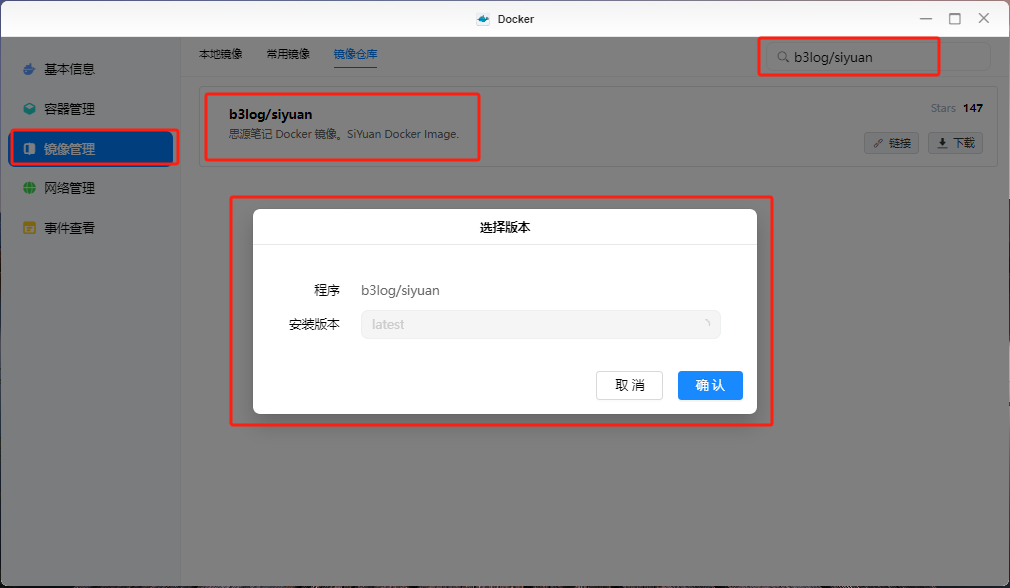1010x588 pixels.
Task: Click the 镜像管理 image icon in sidebar
Action: point(27,148)
